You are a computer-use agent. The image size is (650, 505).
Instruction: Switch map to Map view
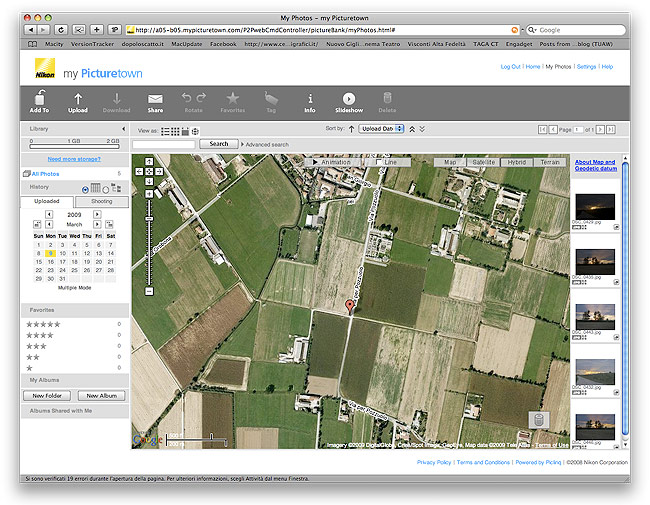(x=450, y=162)
